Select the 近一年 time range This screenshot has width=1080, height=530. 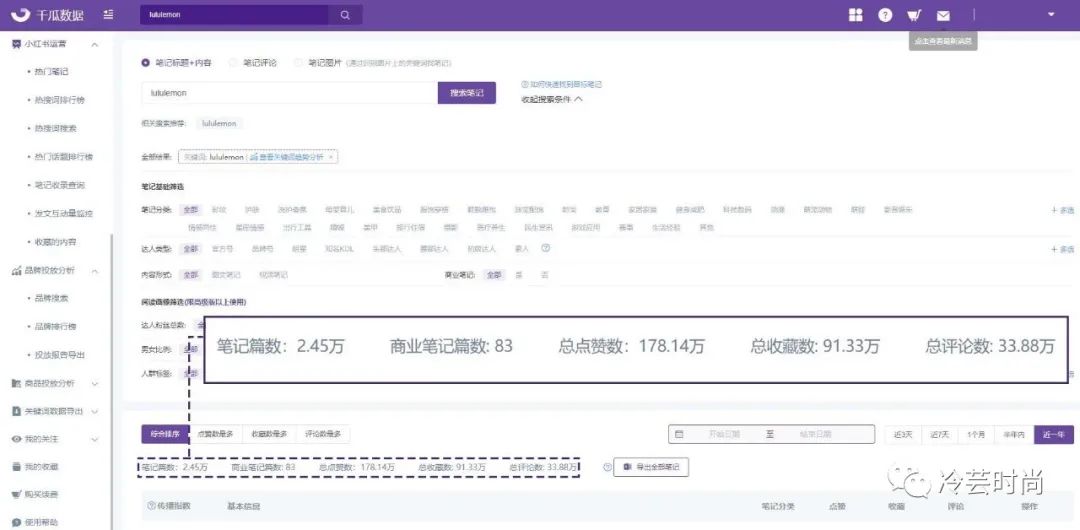1054,435
